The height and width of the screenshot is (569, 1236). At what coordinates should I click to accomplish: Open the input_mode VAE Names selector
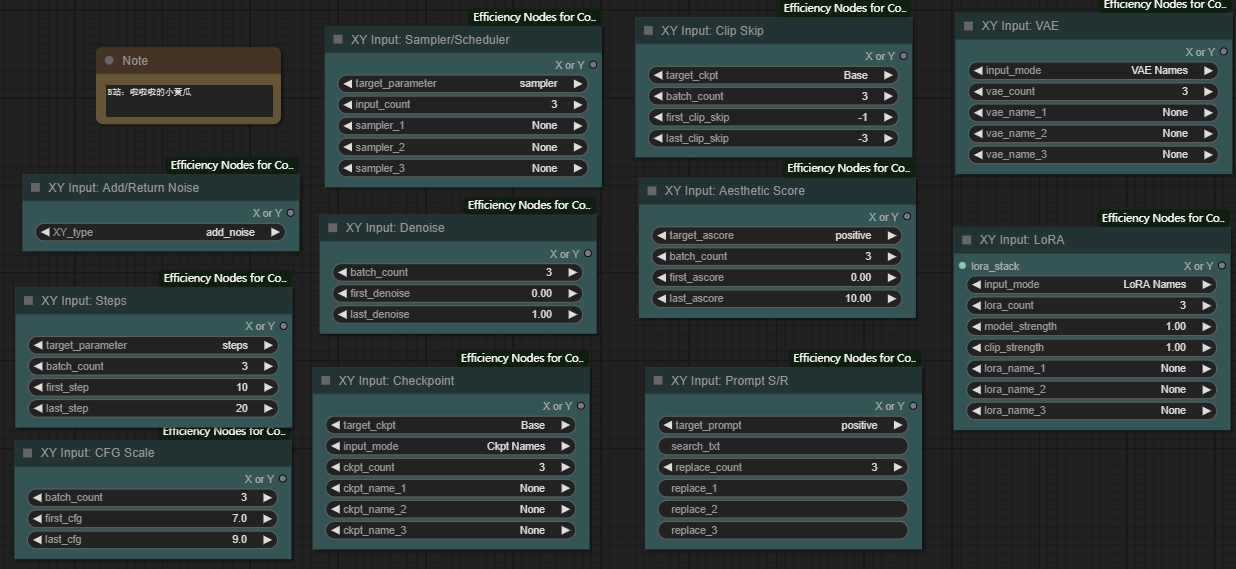pos(1092,71)
